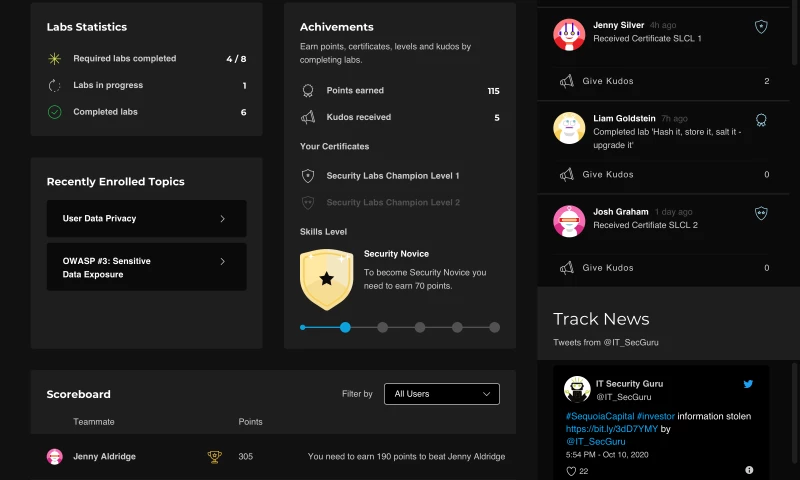This screenshot has width=800, height=480.
Task: Open the User Data Privacy topic
Action: (146, 218)
